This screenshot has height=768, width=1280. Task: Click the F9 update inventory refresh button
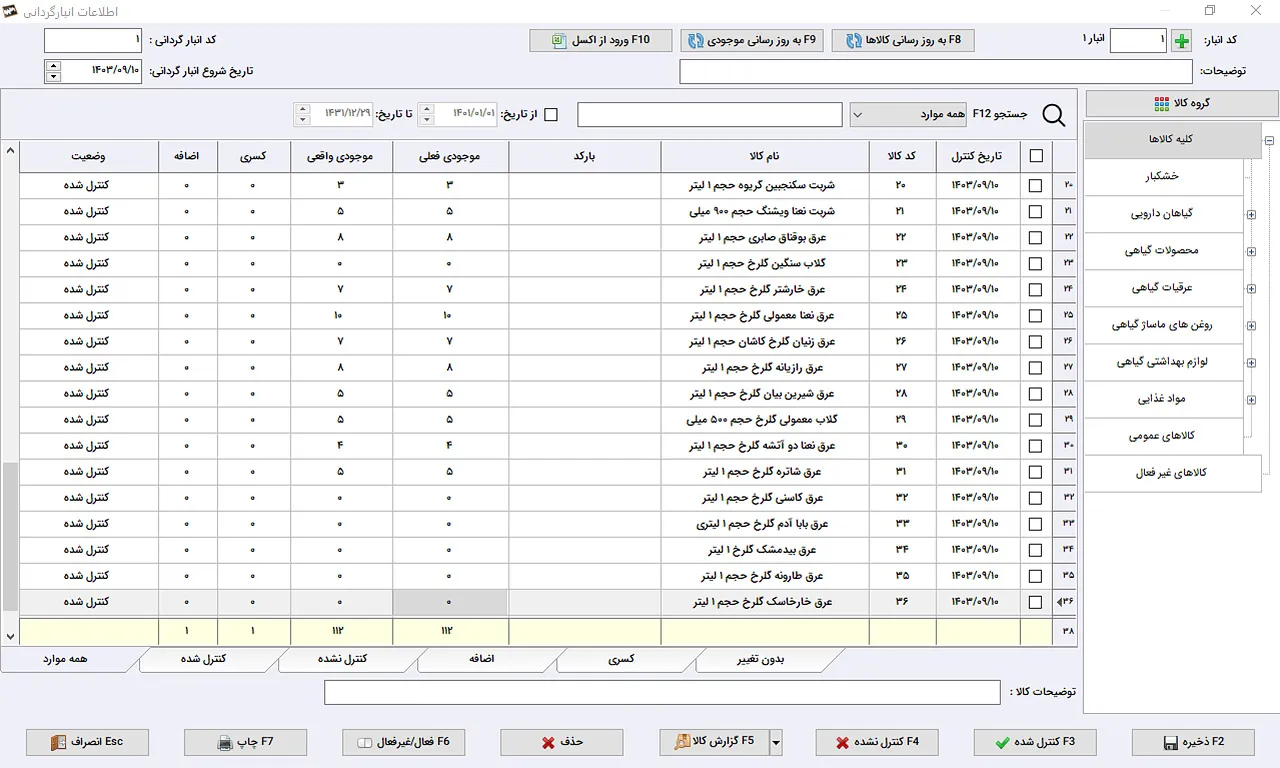[752, 41]
